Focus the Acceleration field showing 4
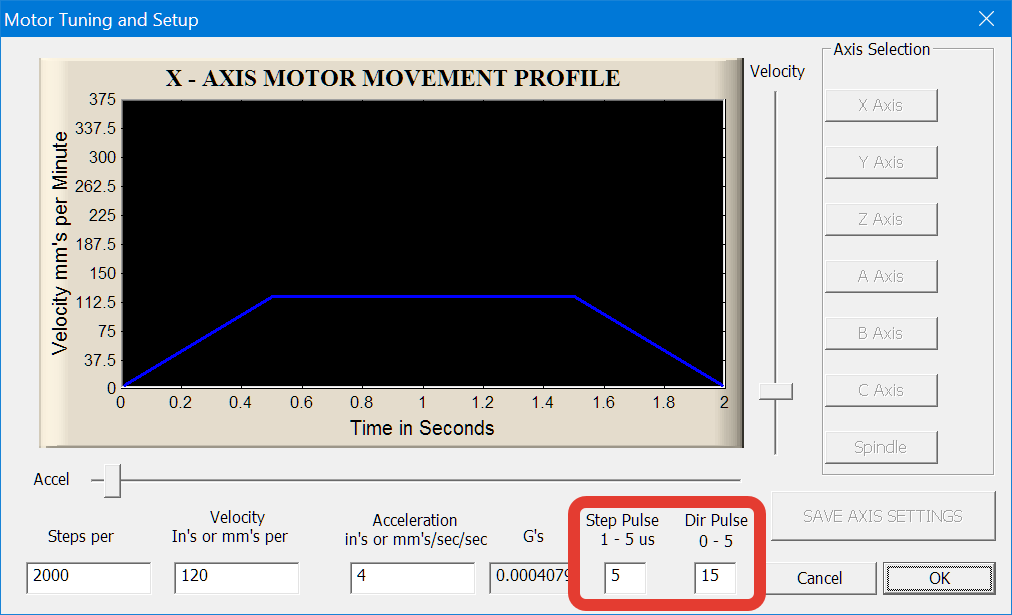Screen dimensions: 1012x615 point(412,578)
